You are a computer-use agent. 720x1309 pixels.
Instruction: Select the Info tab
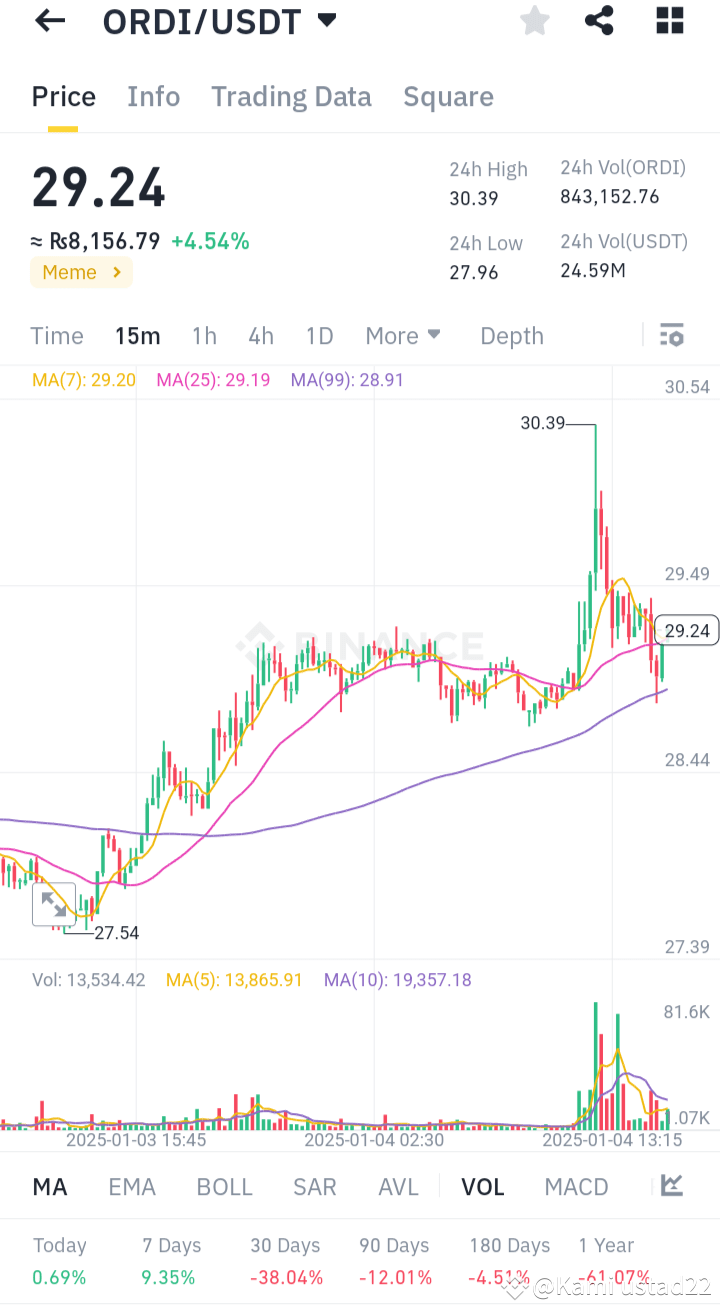click(153, 96)
